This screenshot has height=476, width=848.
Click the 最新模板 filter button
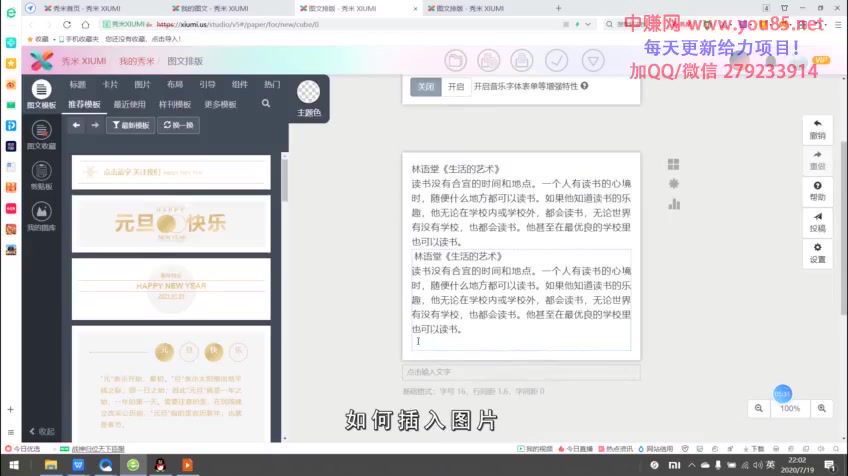(131, 125)
